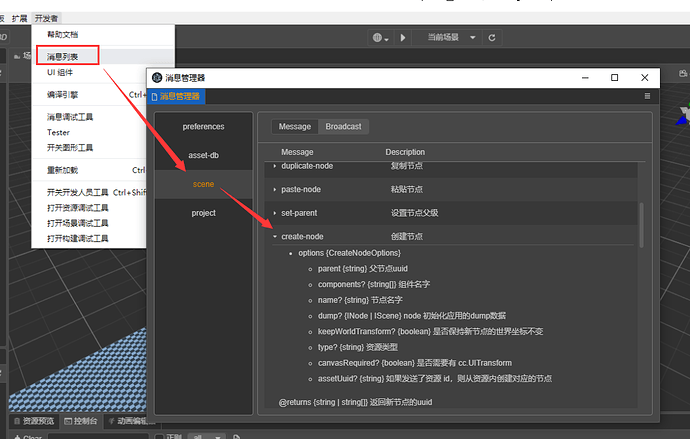The width and height of the screenshot is (690, 439).
Task: Click the 'components? {string[]}' parameter line
Action: pyautogui.click(x=374, y=285)
